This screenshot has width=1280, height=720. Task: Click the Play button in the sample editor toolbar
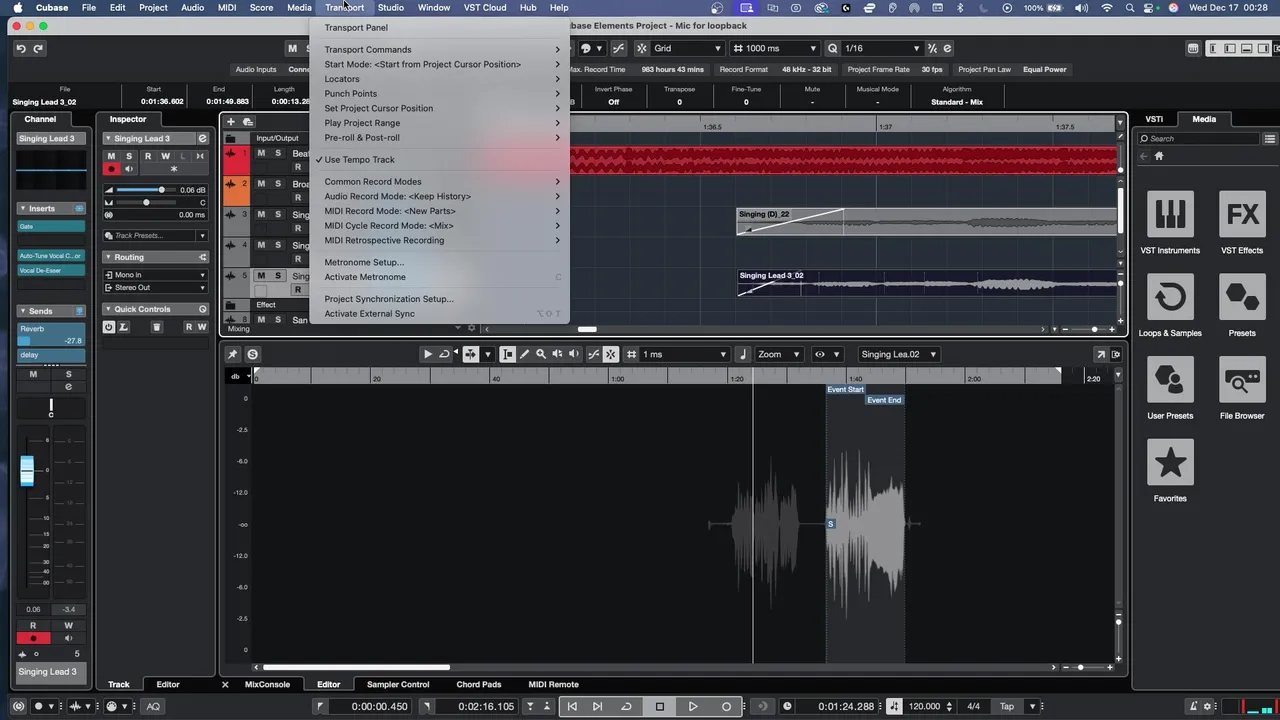point(428,354)
